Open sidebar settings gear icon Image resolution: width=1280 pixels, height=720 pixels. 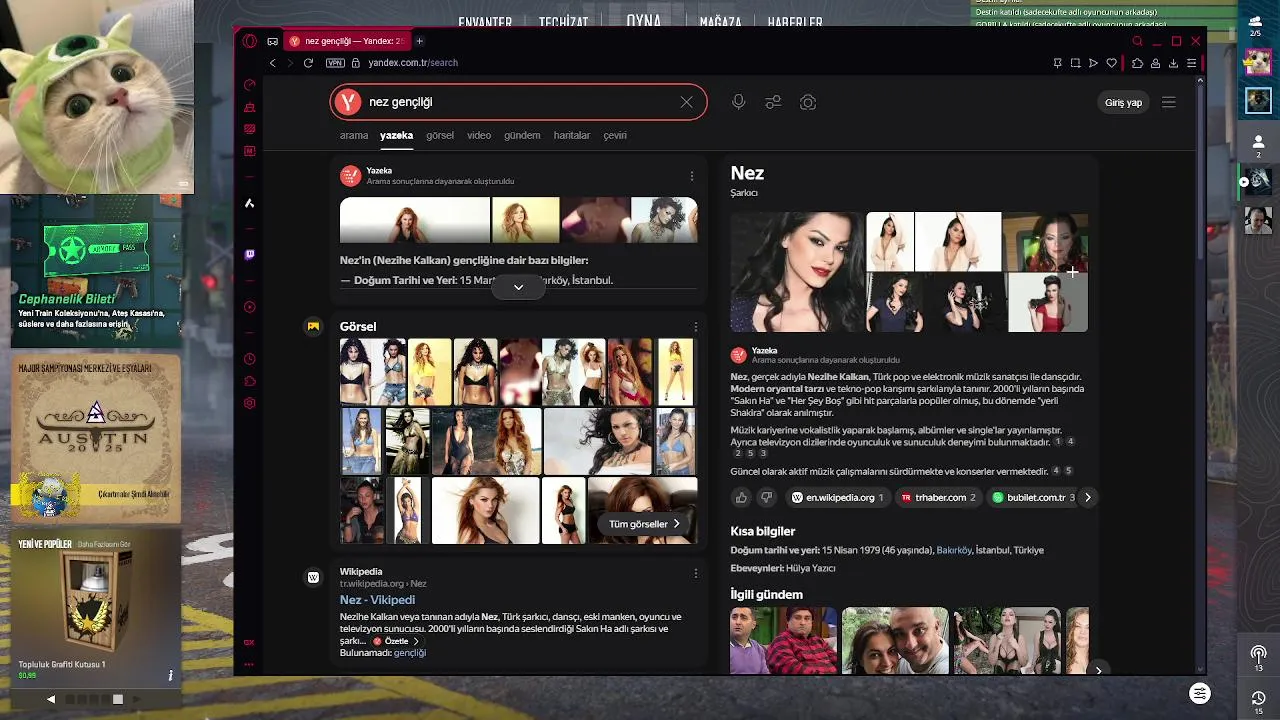[x=249, y=403]
